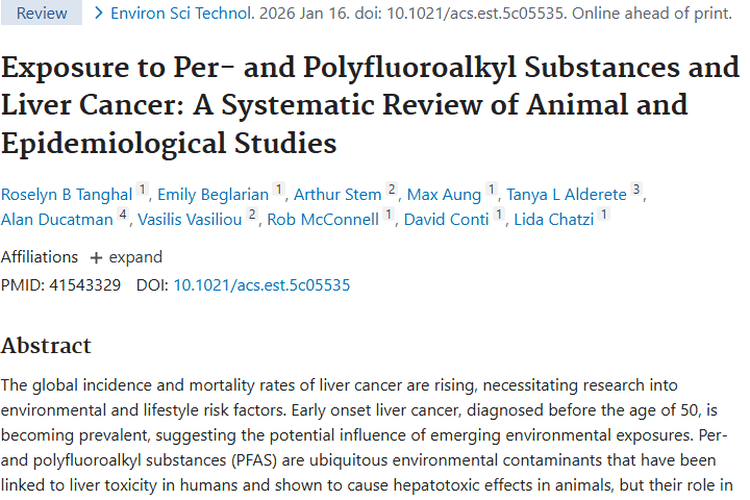Click the chevron before Environ Sci Technol
Screen dimensions: 750x500
point(98,14)
